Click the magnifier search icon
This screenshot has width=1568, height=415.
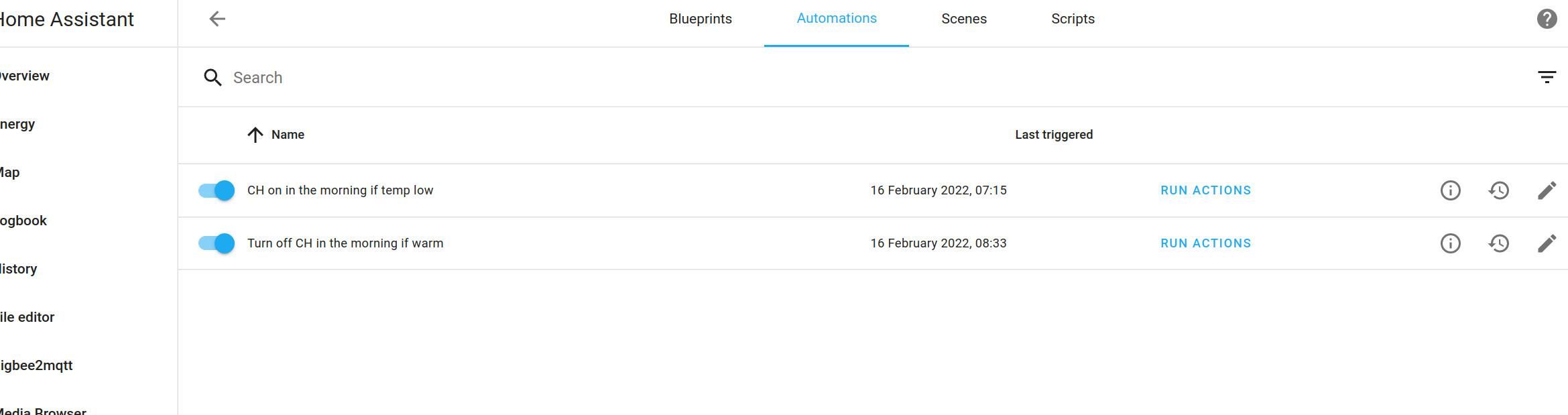213,78
